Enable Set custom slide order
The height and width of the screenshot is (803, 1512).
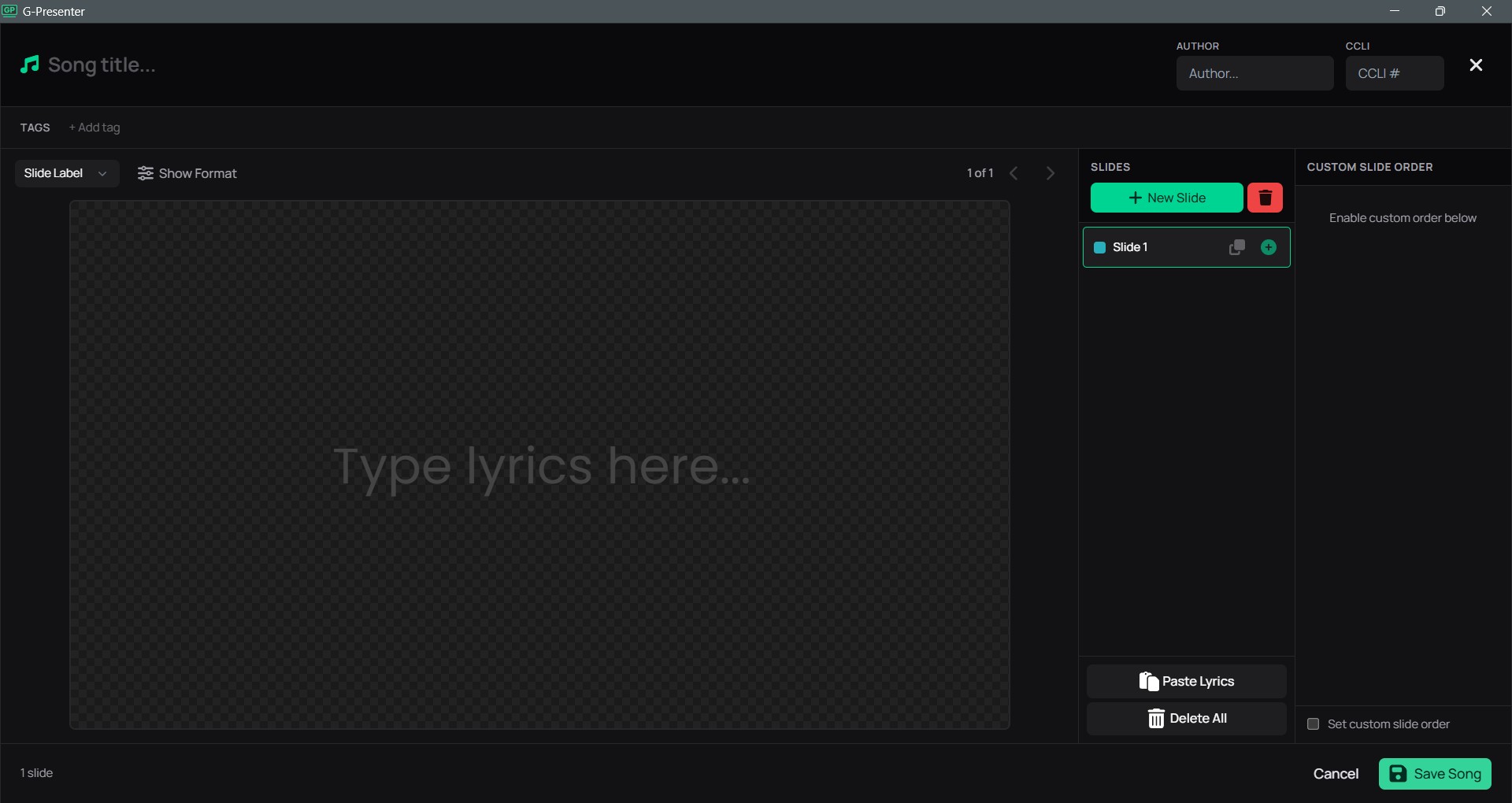click(1314, 723)
